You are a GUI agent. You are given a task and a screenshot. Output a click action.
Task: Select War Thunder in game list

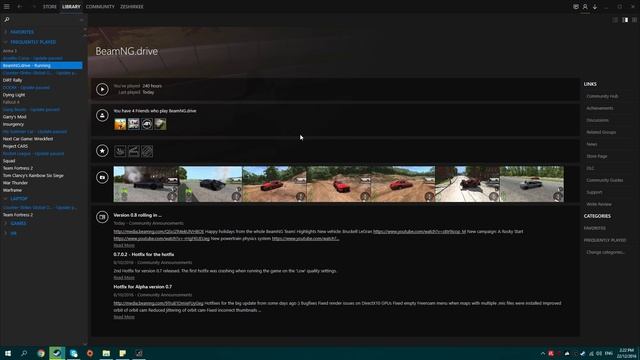click(x=15, y=183)
